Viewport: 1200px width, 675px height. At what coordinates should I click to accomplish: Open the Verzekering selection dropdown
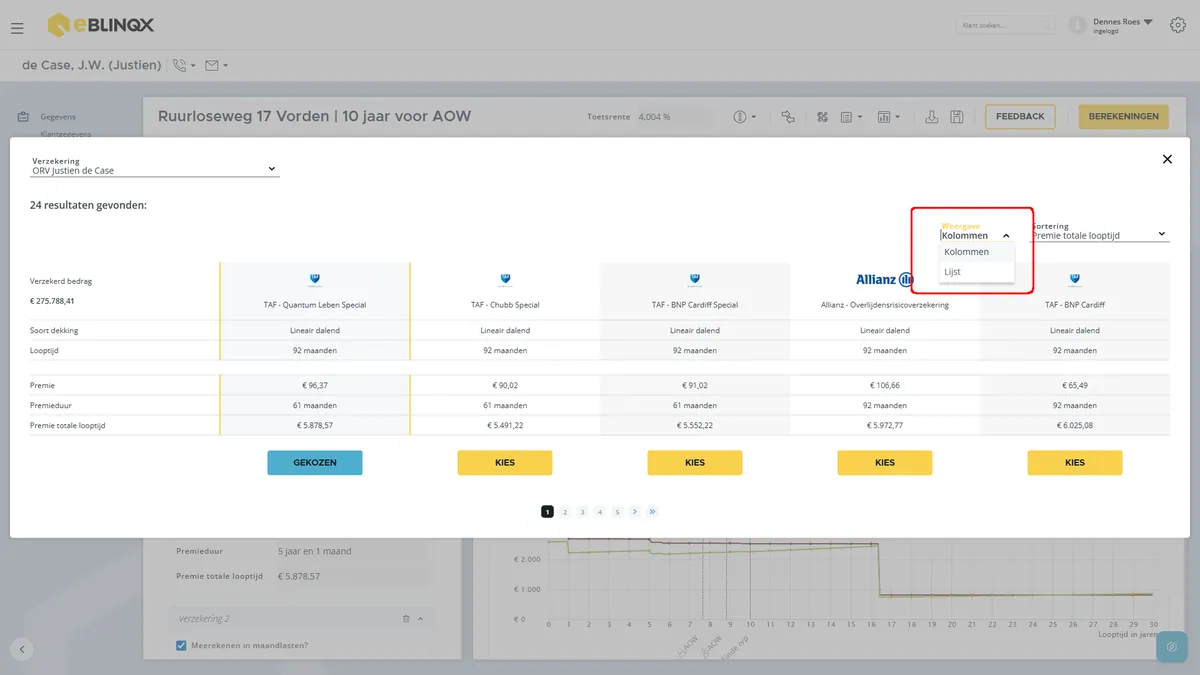tap(155, 170)
